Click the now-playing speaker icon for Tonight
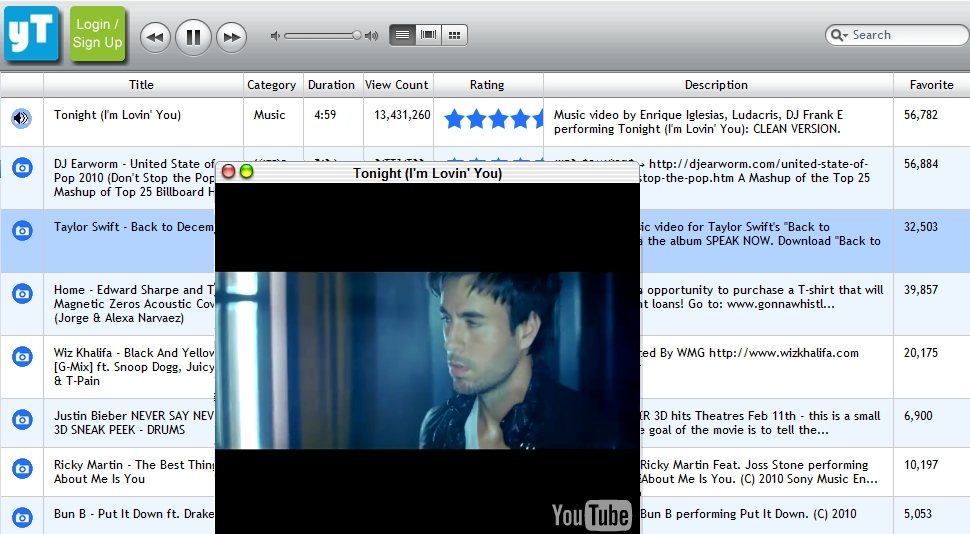Image resolution: width=970 pixels, height=534 pixels. point(22,118)
